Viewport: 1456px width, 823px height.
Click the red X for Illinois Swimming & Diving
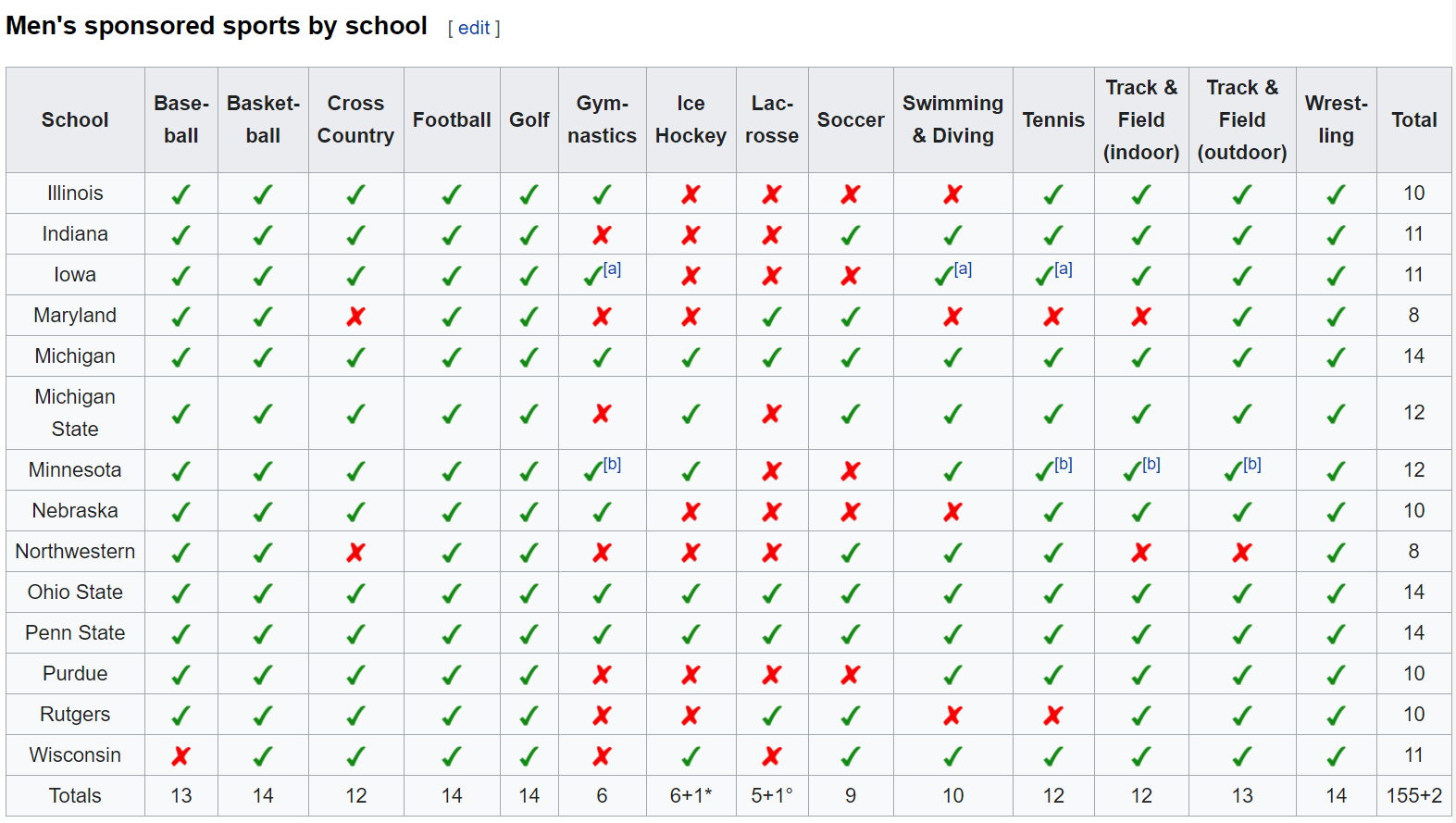952,194
